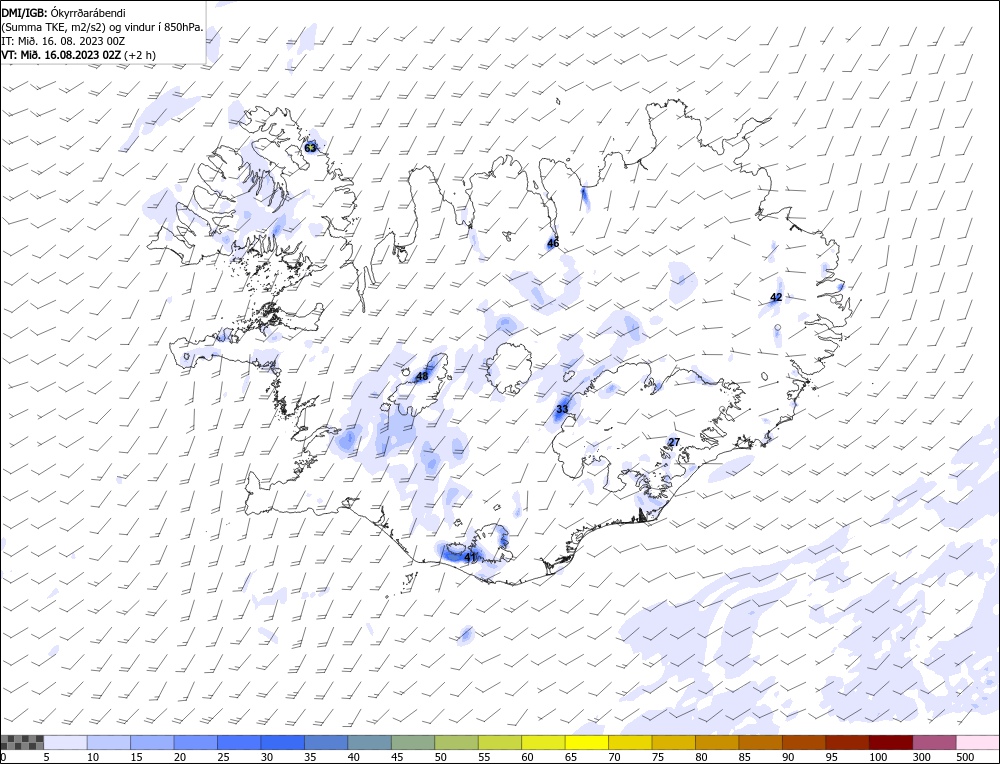The image size is (1000, 764).
Task: Click the 90-95 rust legend swatch
Action: (x=804, y=742)
